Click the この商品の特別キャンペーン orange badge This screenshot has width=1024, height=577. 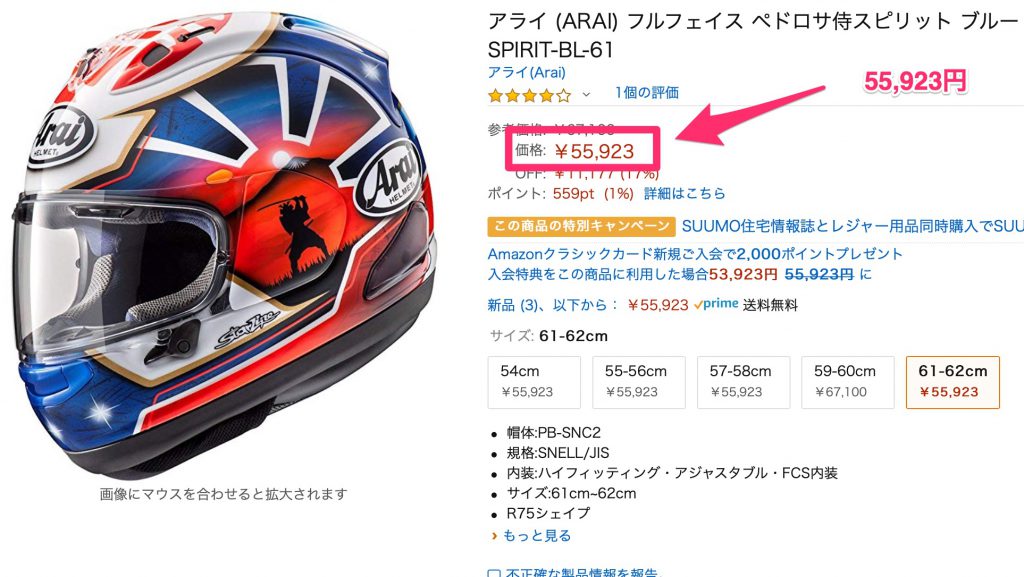coord(581,226)
